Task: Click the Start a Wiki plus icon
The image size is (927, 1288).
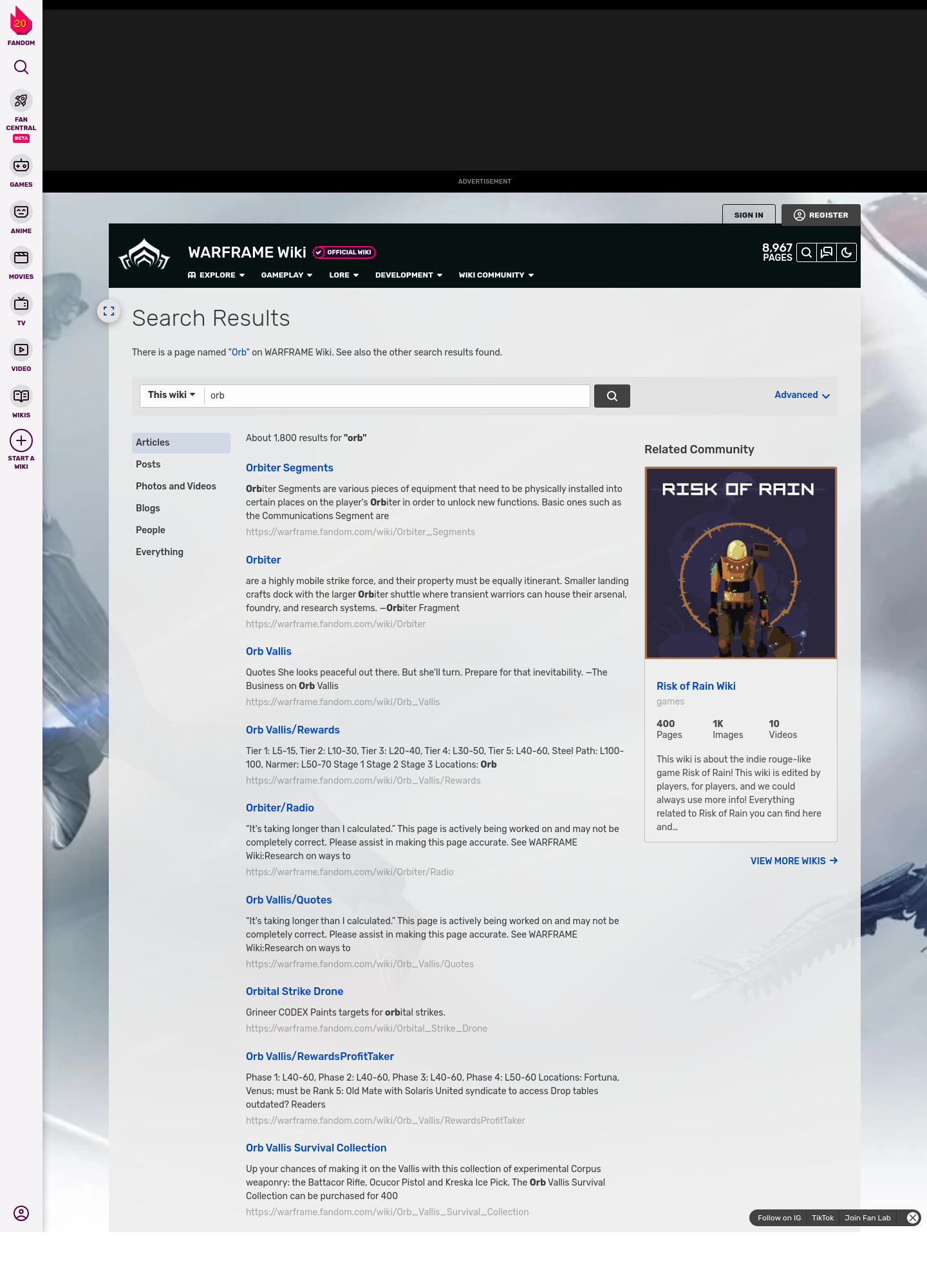Action: point(21,441)
